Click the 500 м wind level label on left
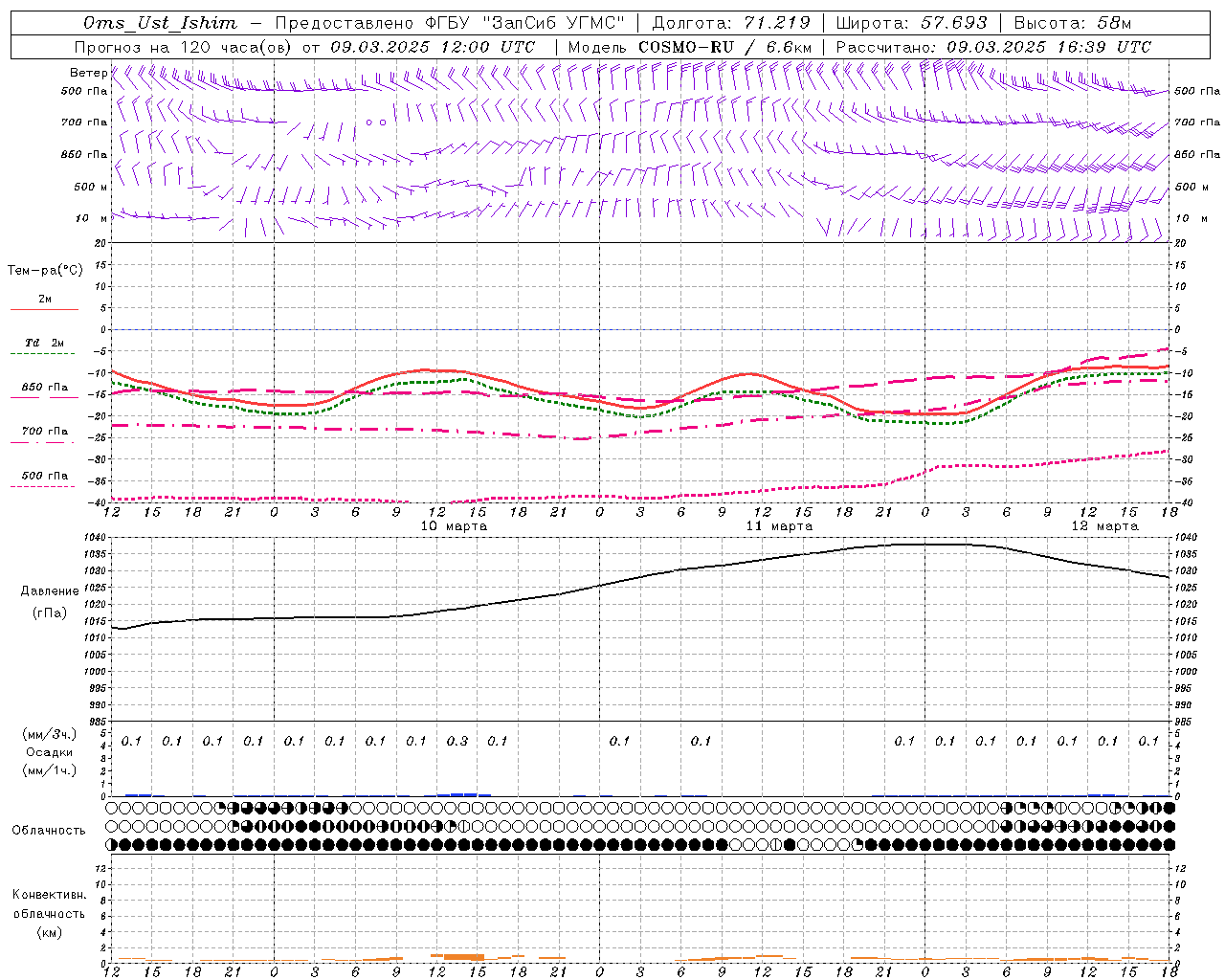 (91, 187)
